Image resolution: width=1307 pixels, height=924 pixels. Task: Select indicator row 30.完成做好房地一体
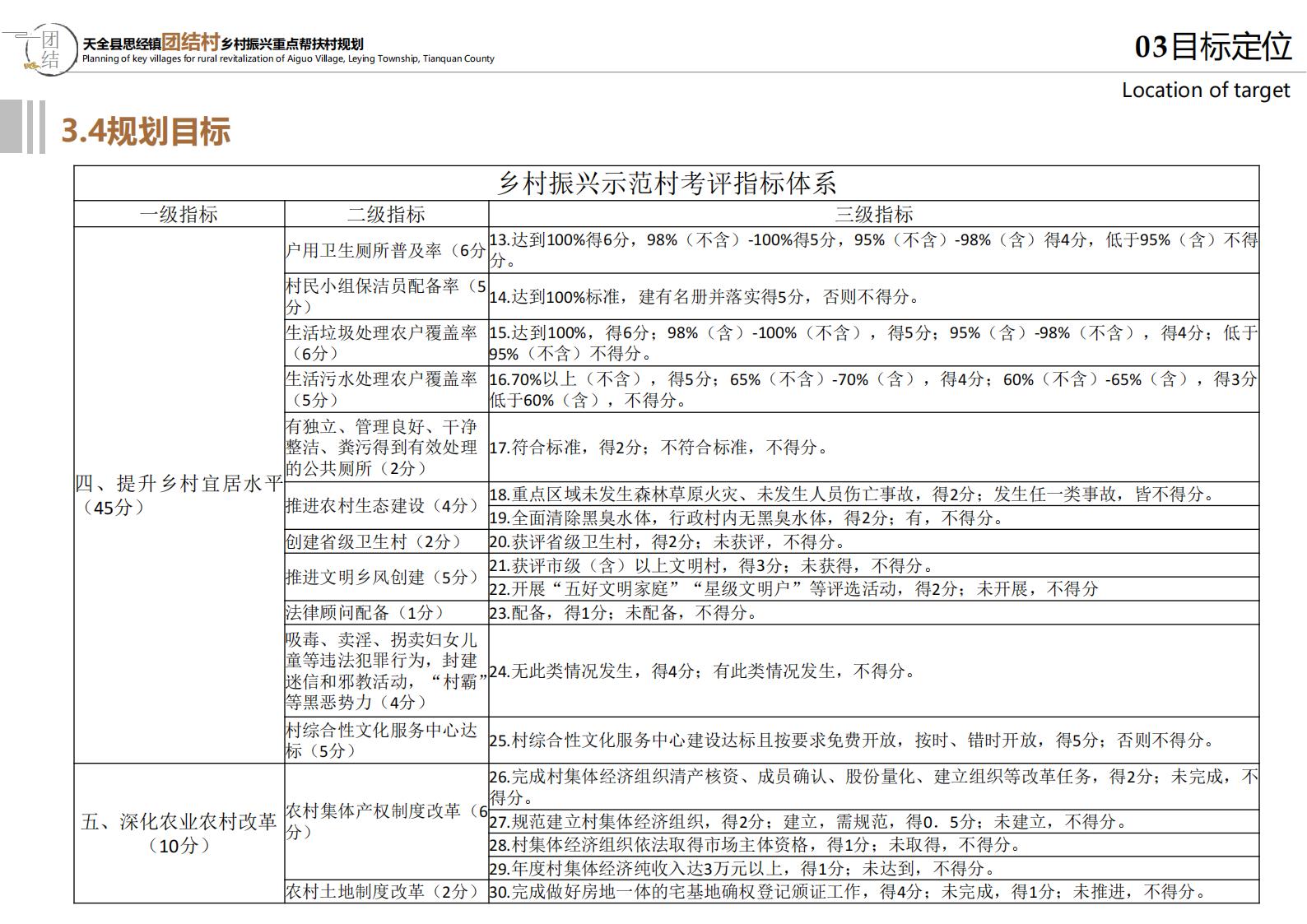click(x=874, y=891)
